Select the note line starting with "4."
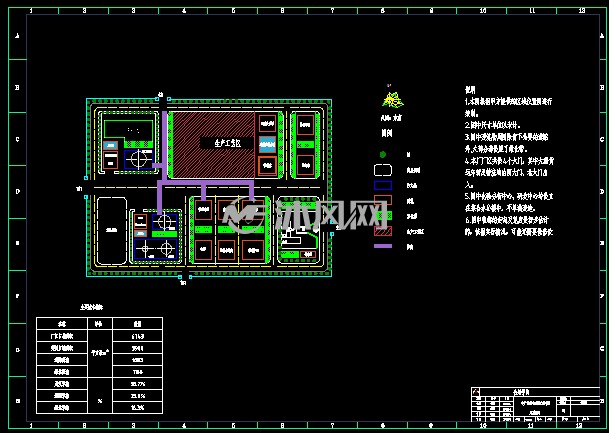 coord(509,161)
